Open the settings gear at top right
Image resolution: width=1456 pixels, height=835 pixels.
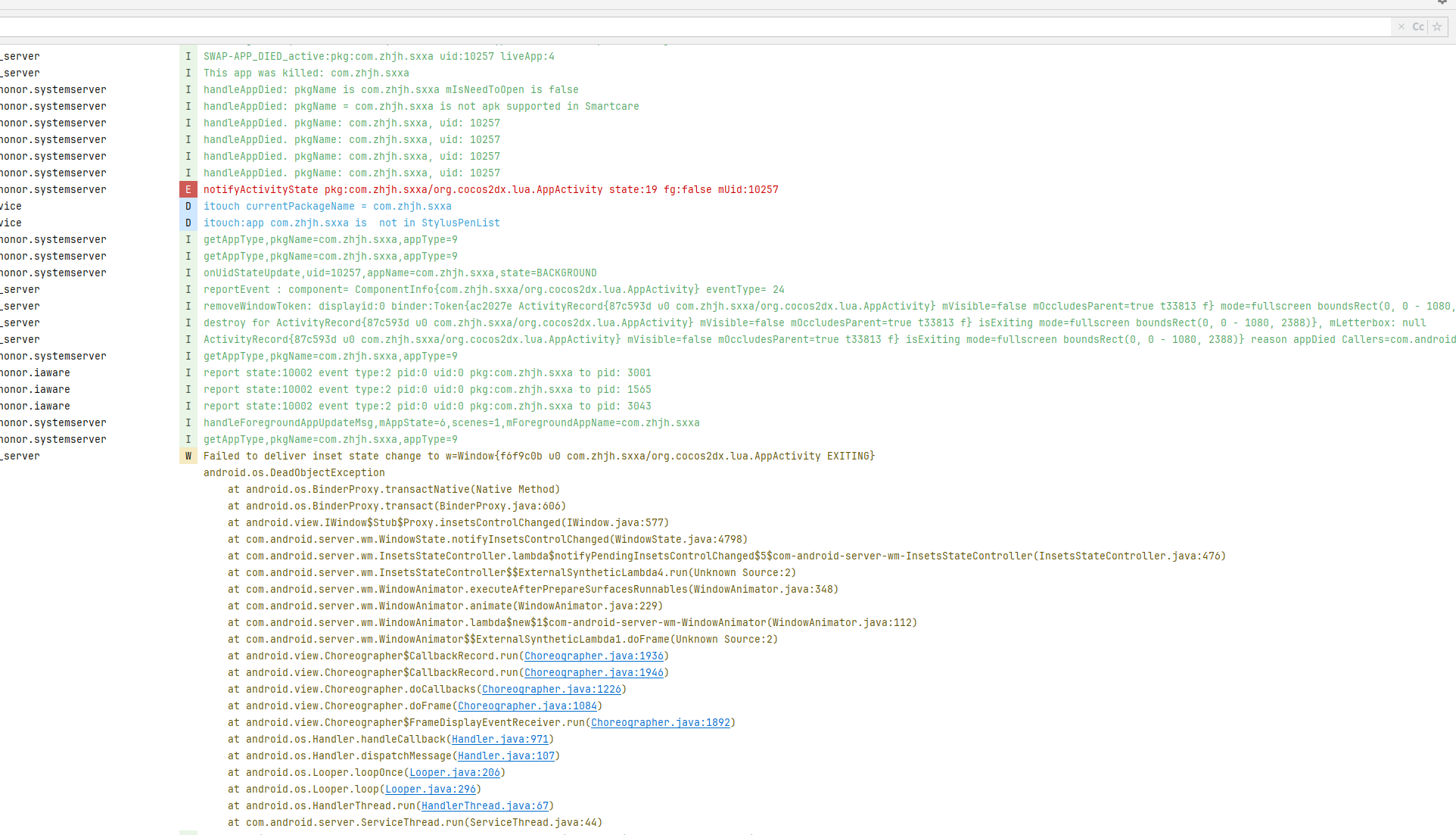pos(1442,2)
